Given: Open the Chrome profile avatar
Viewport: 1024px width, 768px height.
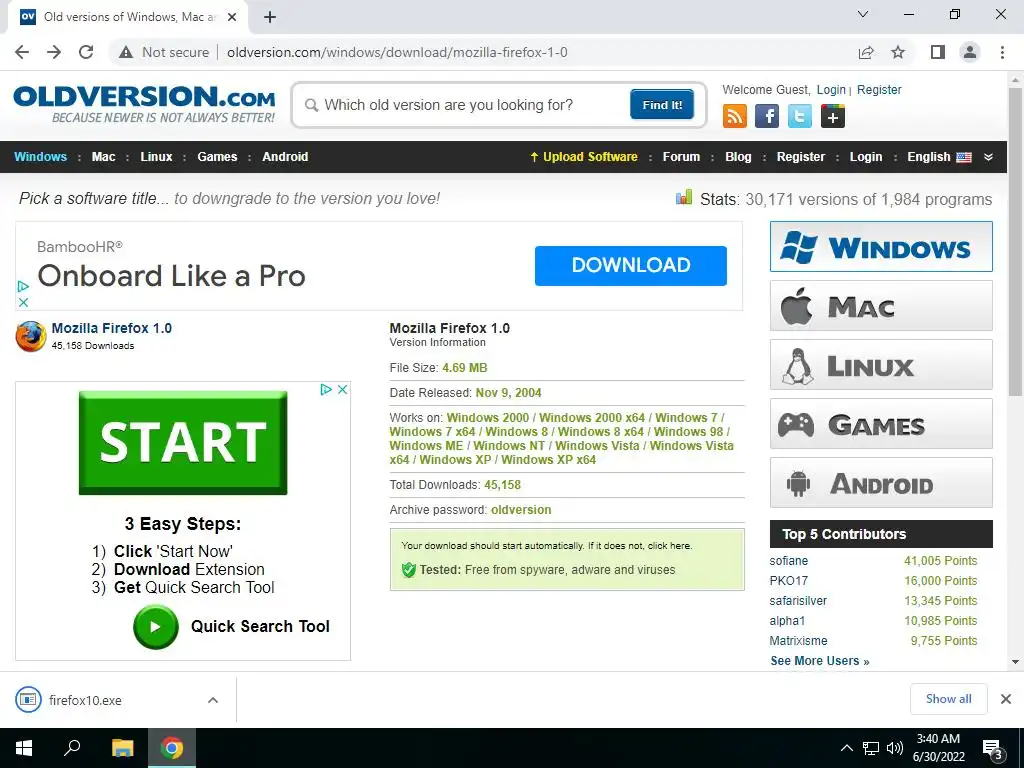Looking at the screenshot, I should point(970,52).
